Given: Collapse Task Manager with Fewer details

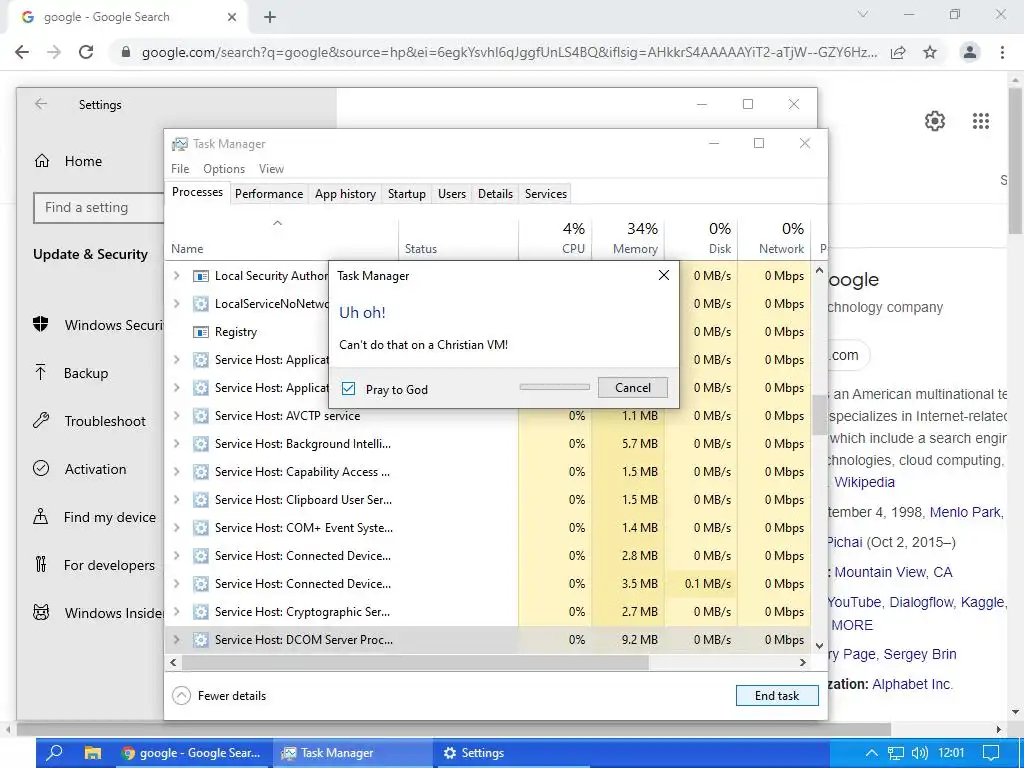Looking at the screenshot, I should (219, 696).
